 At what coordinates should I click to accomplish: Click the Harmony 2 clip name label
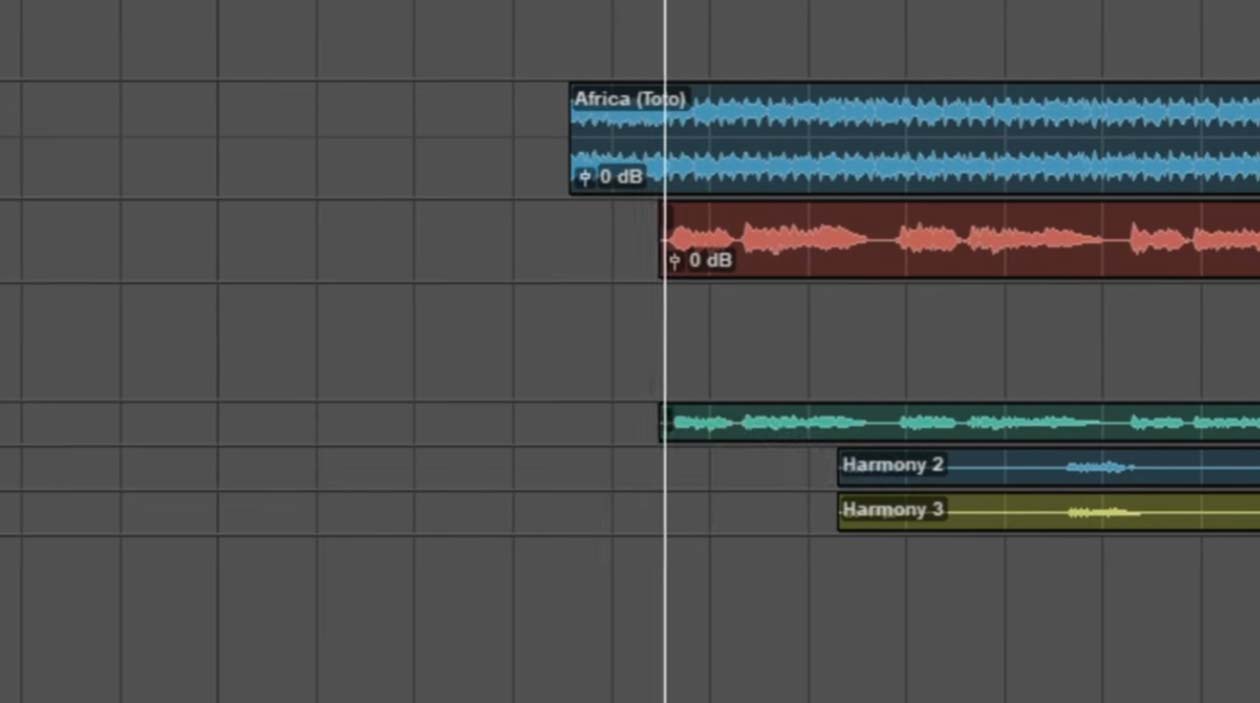point(892,465)
